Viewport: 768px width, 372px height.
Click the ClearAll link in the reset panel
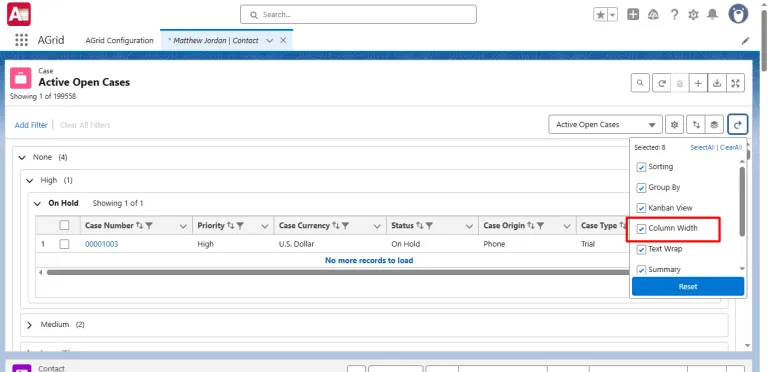(x=731, y=147)
